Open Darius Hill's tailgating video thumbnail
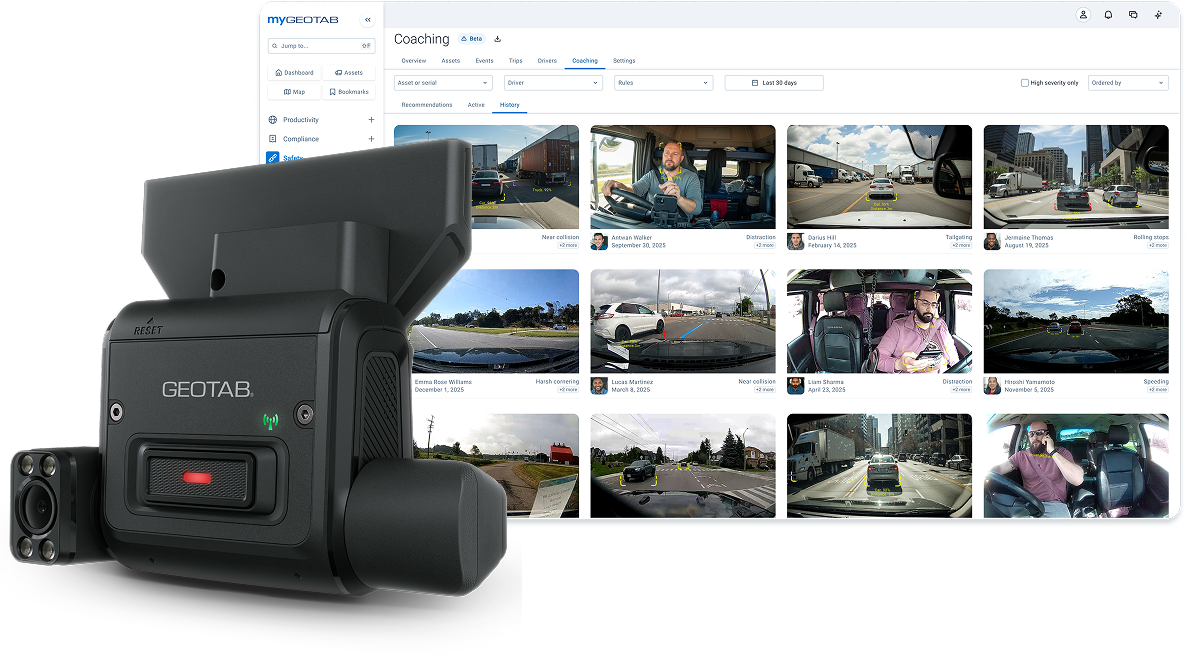The height and width of the screenshot is (668, 1186). [880, 177]
